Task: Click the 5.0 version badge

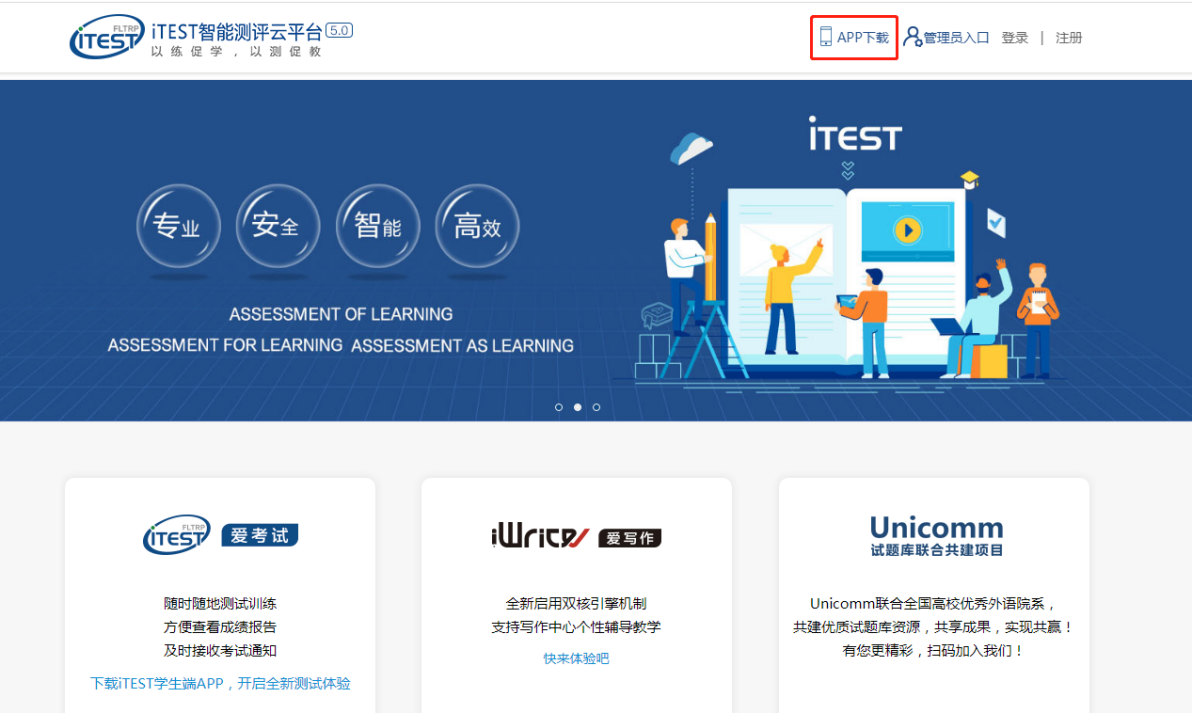Action: 339,31
